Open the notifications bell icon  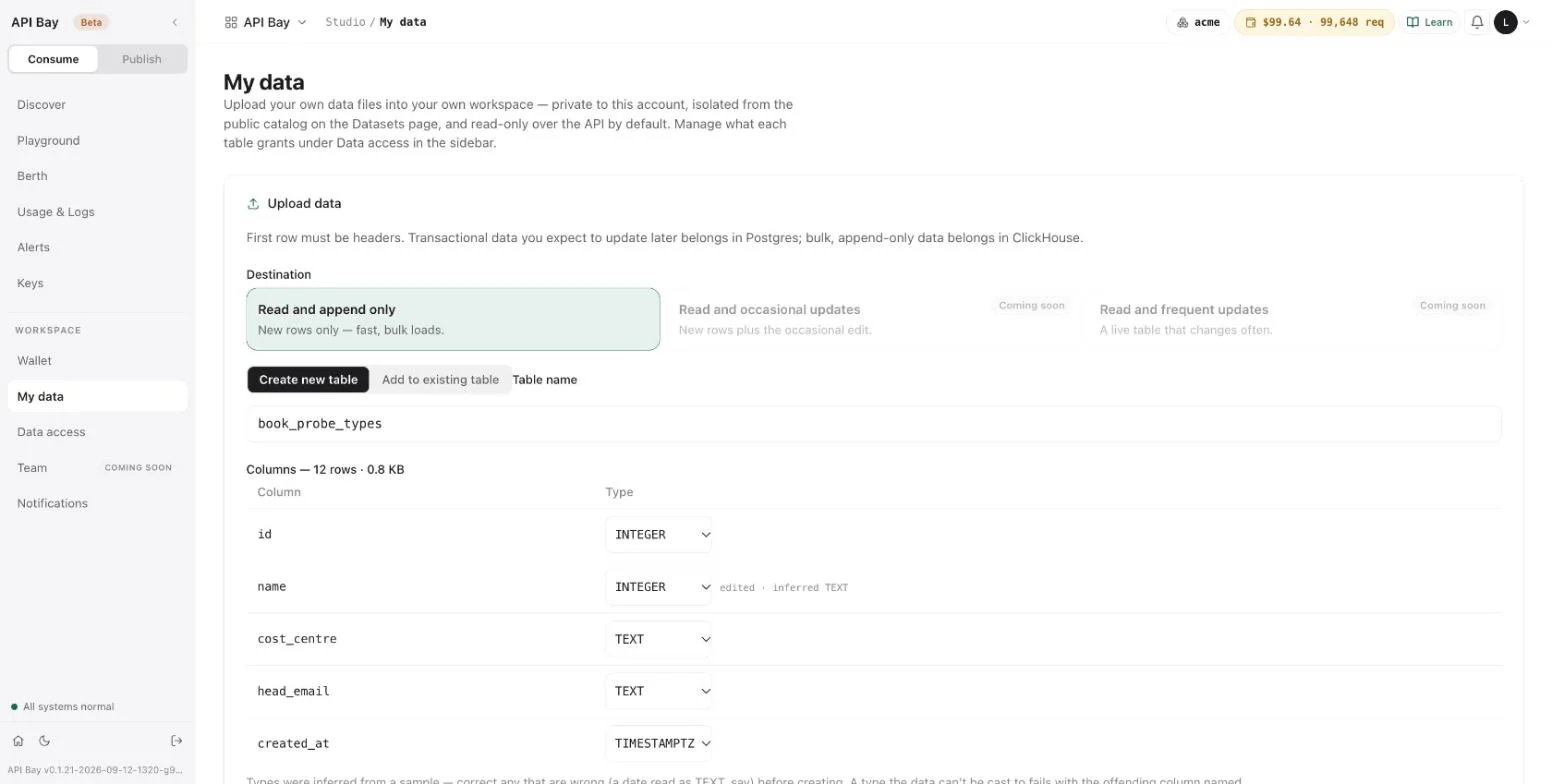pos(1477,22)
